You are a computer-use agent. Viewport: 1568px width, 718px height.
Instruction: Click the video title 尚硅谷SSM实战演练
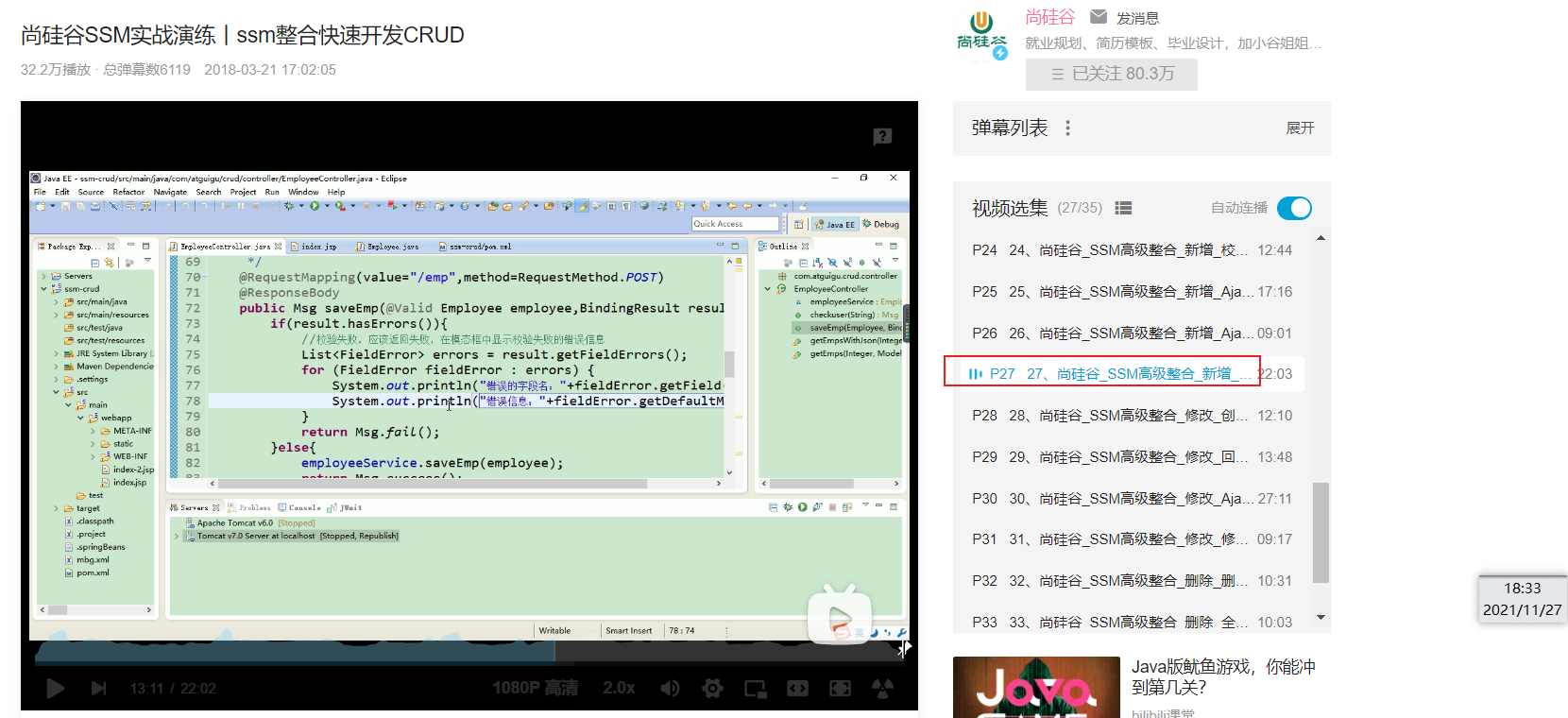(243, 35)
